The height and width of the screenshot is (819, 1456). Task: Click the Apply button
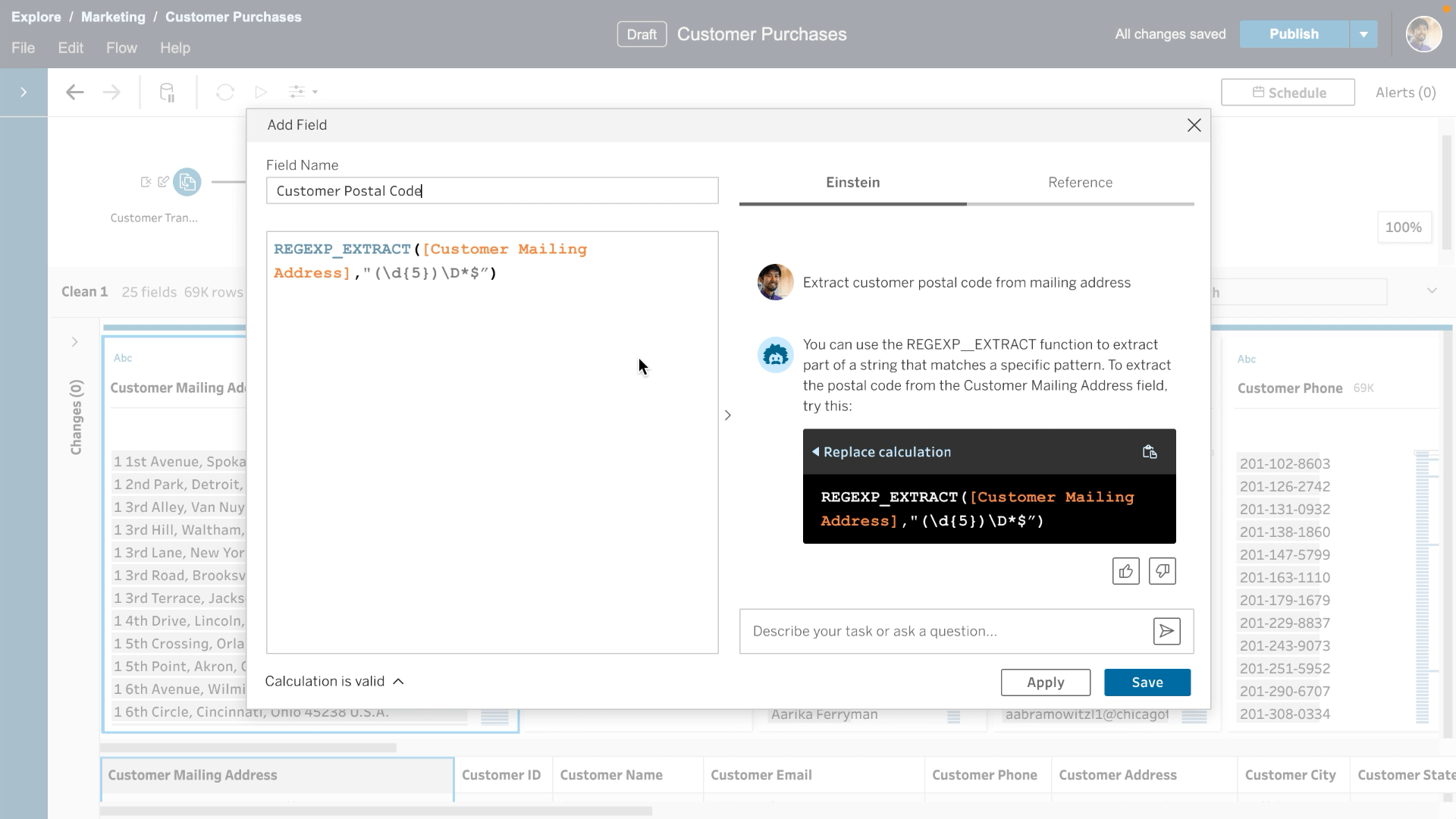pyautogui.click(x=1045, y=682)
